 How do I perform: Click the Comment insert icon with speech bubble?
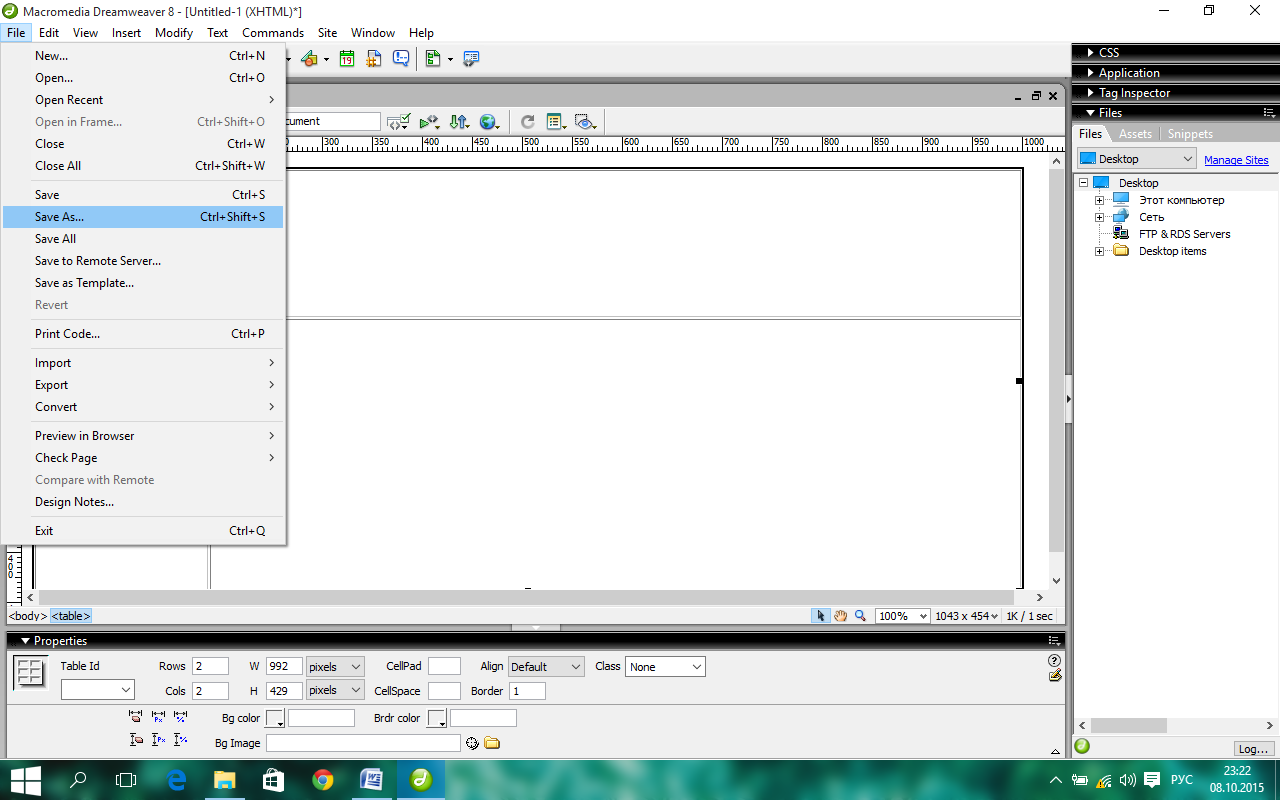401,59
